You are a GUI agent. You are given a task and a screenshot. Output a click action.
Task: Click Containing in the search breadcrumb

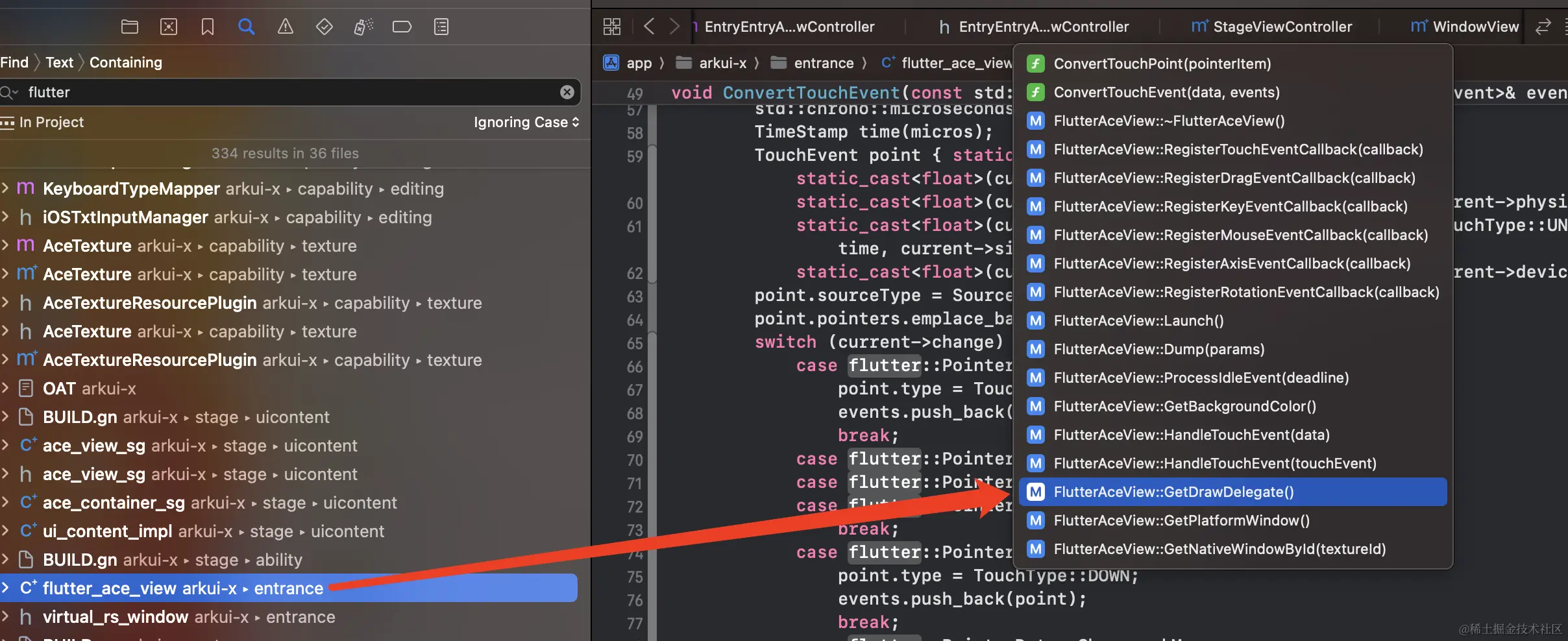(x=126, y=62)
